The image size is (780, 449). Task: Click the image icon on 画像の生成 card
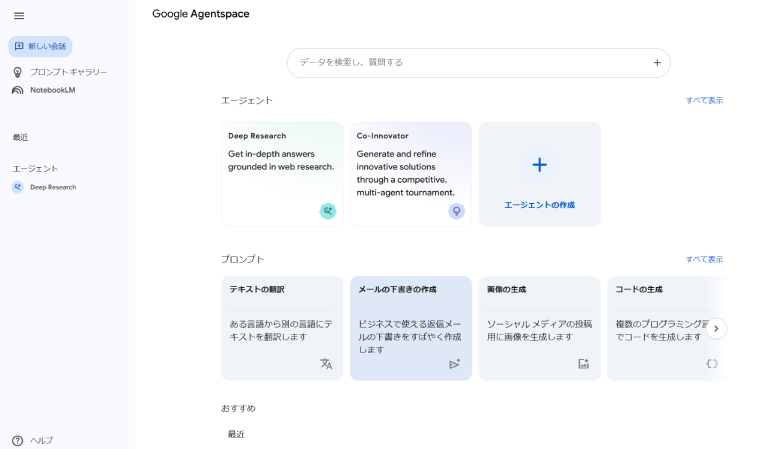click(583, 364)
